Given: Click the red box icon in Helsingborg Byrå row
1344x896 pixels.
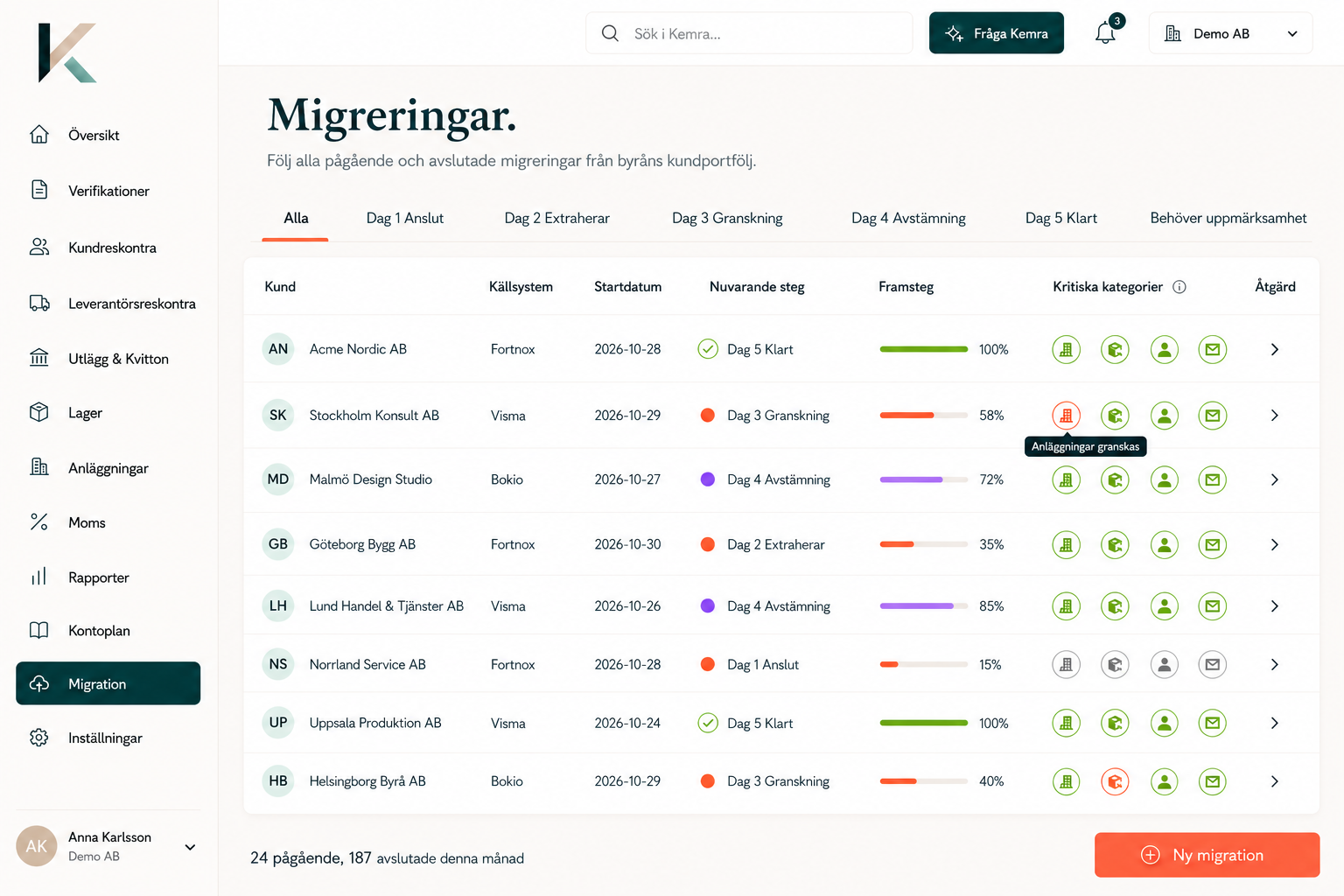Looking at the screenshot, I should 1115,781.
